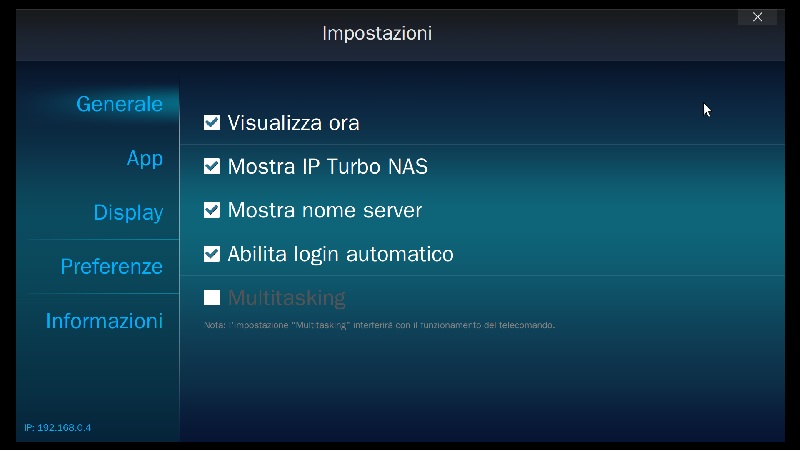This screenshot has height=451, width=800.
Task: Click the Impostazioni window title
Action: 376,33
